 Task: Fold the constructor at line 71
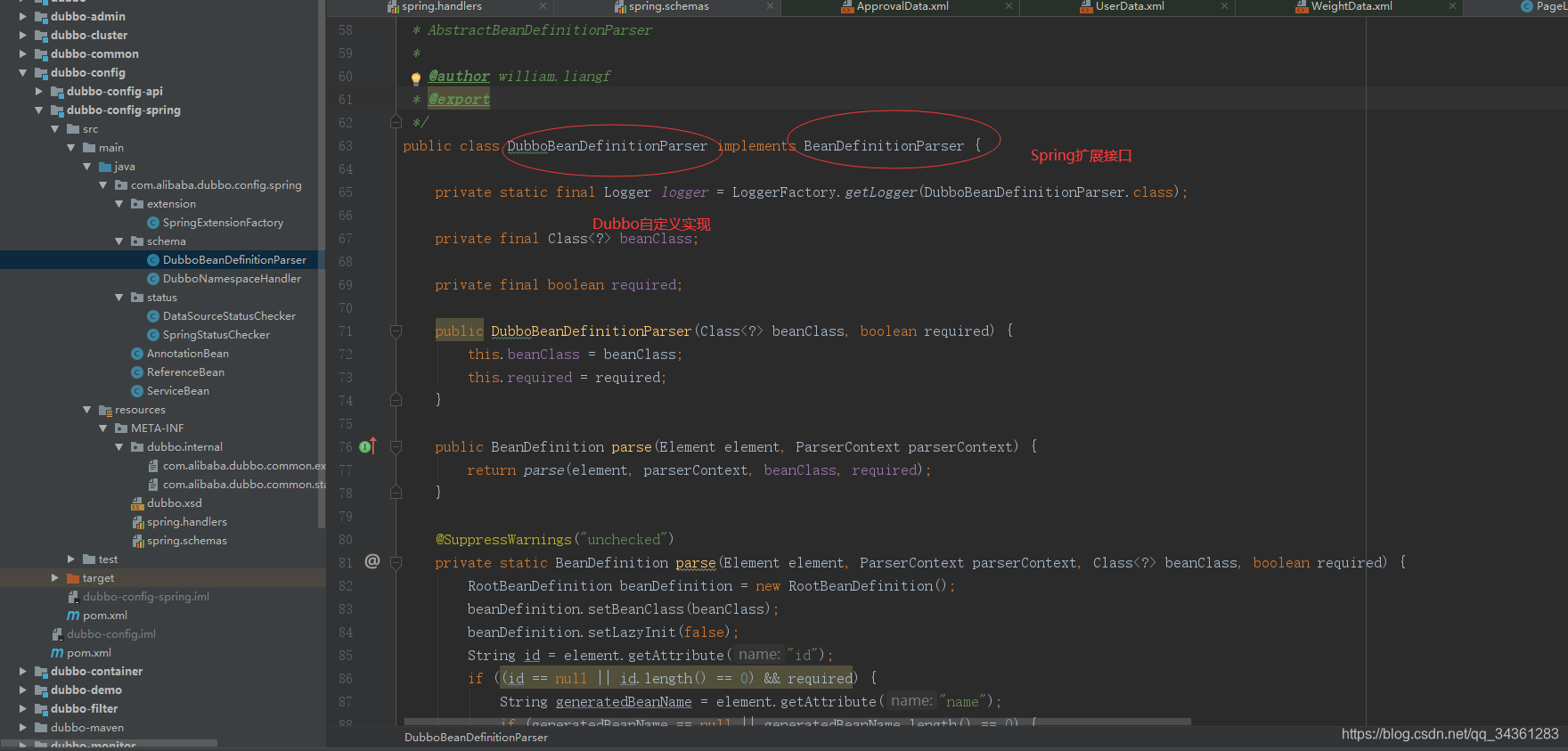click(396, 331)
